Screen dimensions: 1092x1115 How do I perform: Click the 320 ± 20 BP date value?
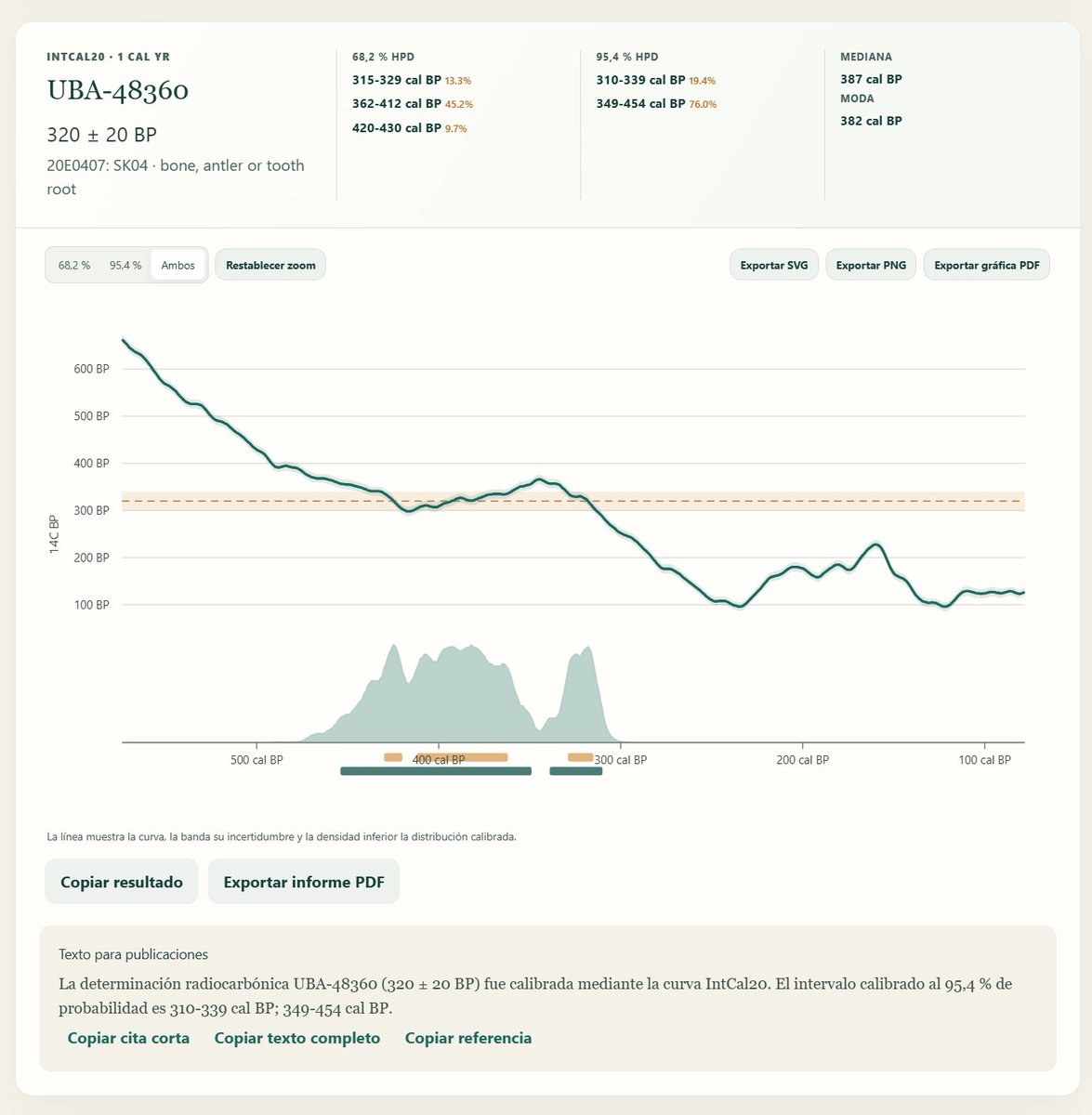click(x=102, y=135)
